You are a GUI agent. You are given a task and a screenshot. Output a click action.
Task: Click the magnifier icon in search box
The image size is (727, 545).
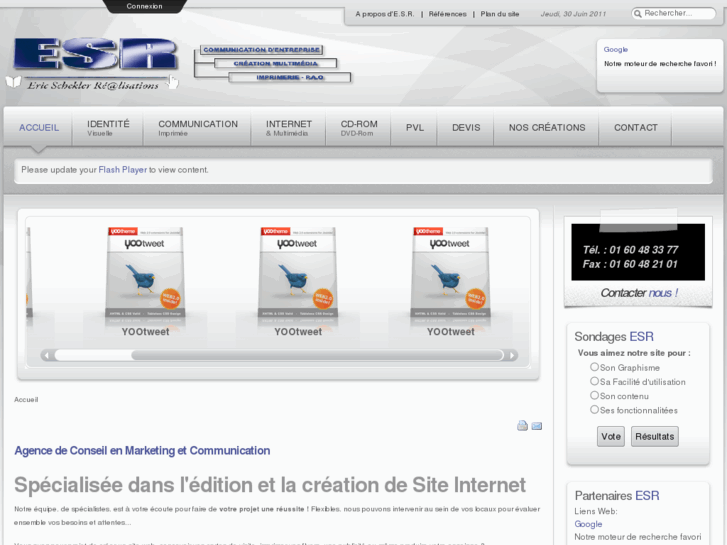(x=638, y=14)
